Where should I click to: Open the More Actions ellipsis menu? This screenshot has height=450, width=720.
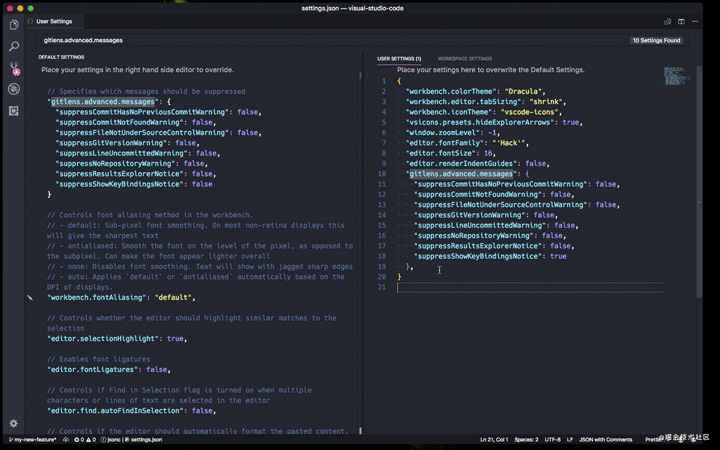pyautogui.click(x=695, y=22)
